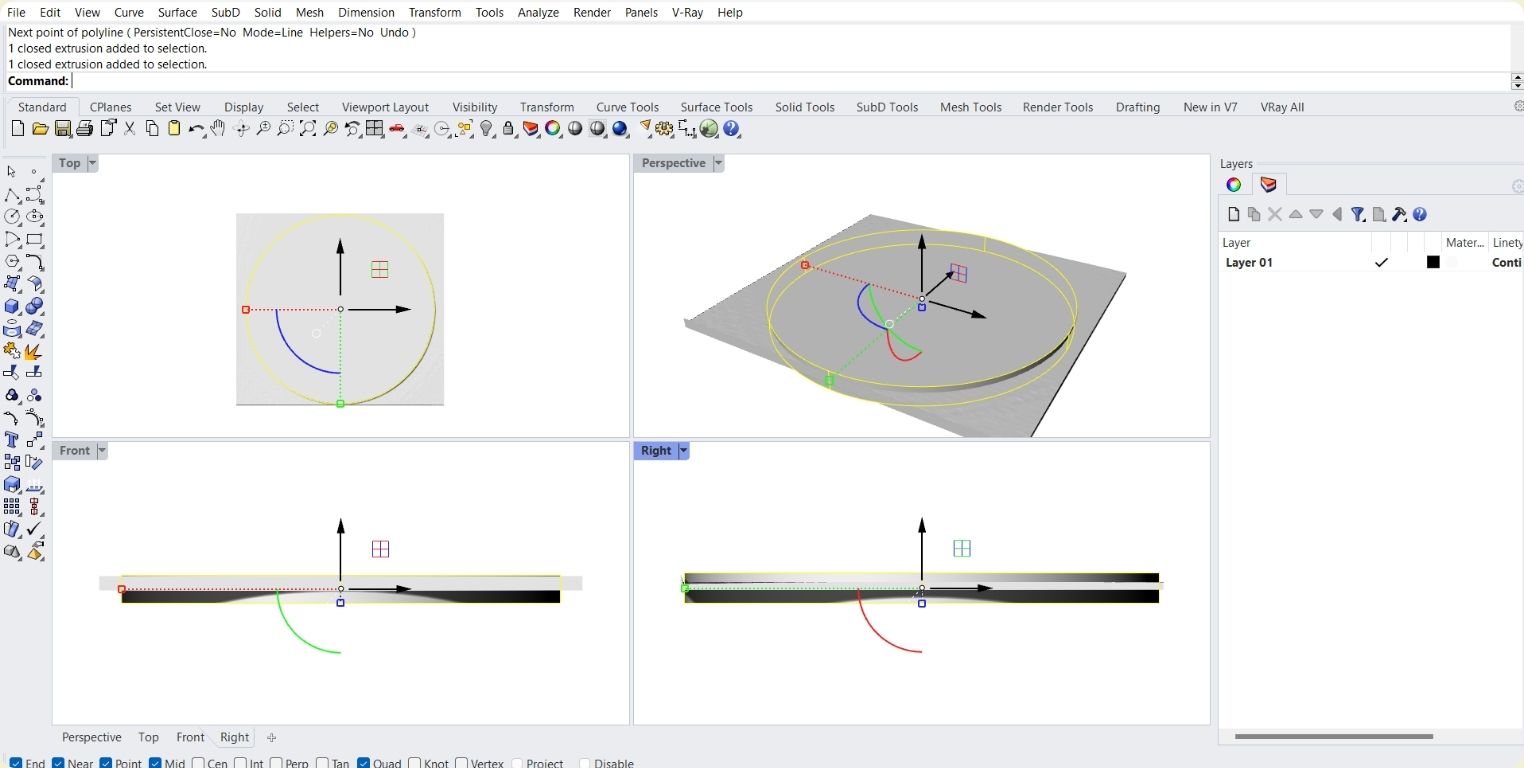Screen dimensions: 1524x768
Task: Open the V-Ray menu
Action: coord(687,12)
